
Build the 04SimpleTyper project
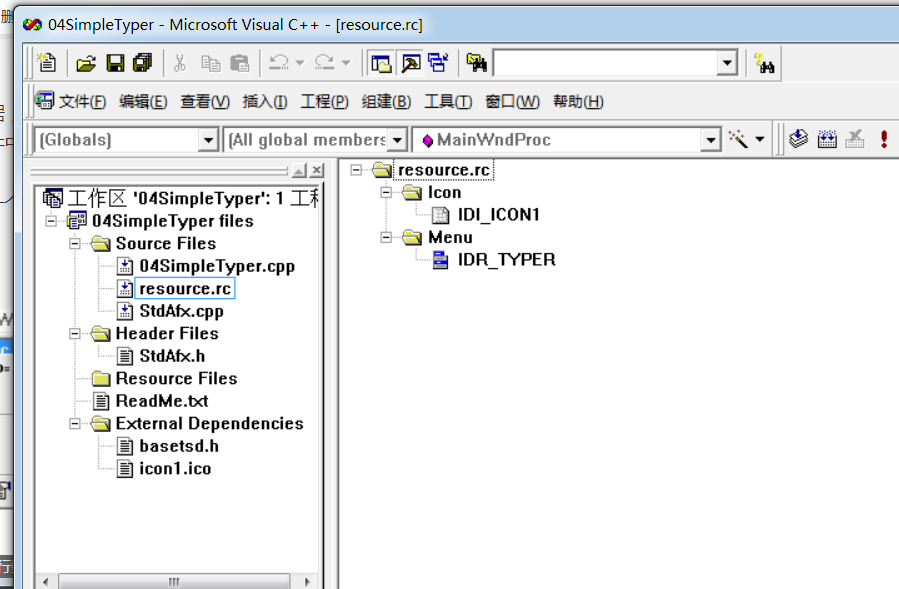tap(826, 138)
